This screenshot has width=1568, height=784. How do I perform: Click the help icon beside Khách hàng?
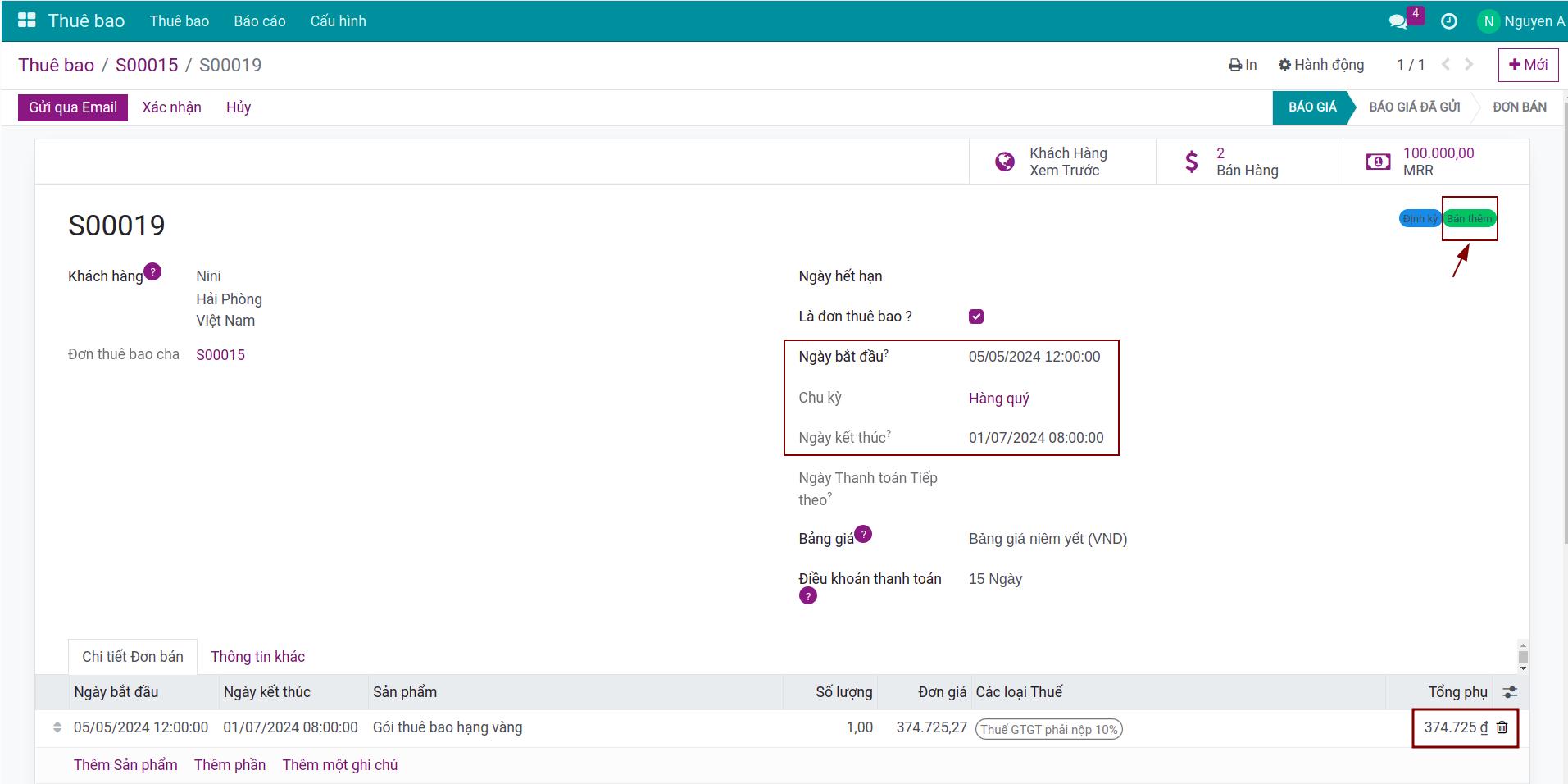(152, 271)
